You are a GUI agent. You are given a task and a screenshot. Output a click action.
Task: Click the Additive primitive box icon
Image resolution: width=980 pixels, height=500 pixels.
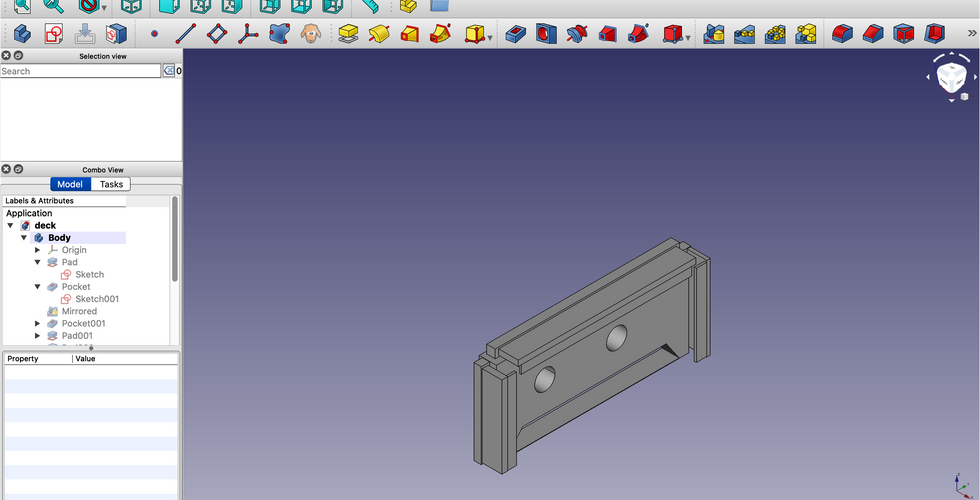point(474,33)
